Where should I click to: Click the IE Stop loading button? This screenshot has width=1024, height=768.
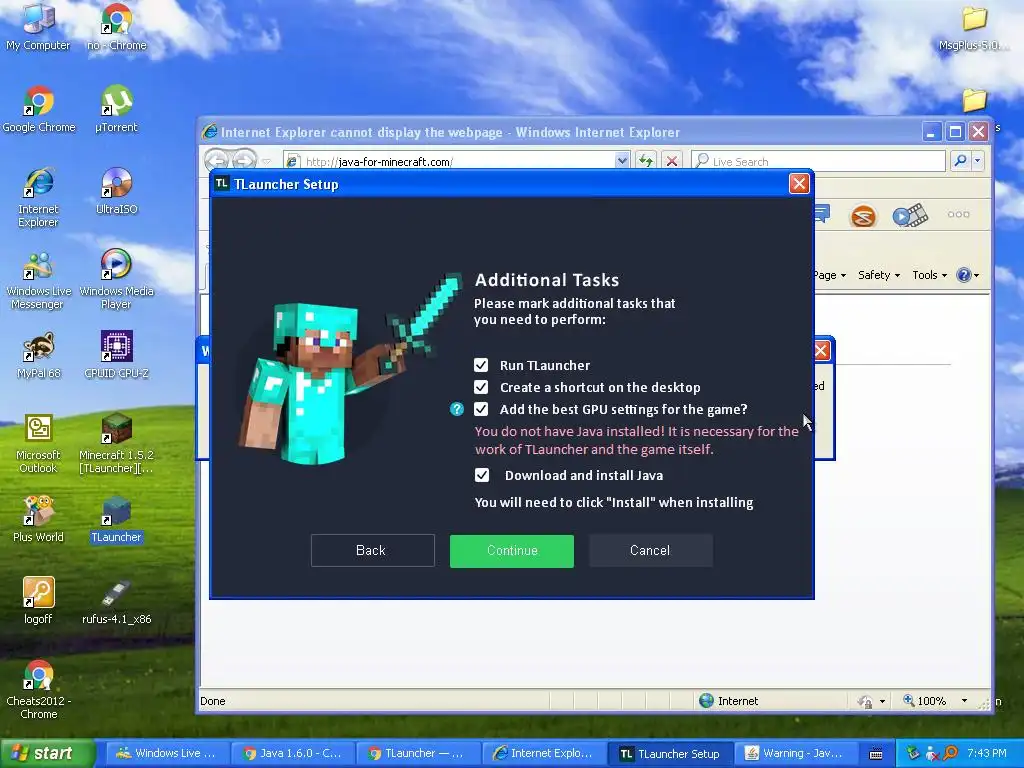click(x=671, y=161)
